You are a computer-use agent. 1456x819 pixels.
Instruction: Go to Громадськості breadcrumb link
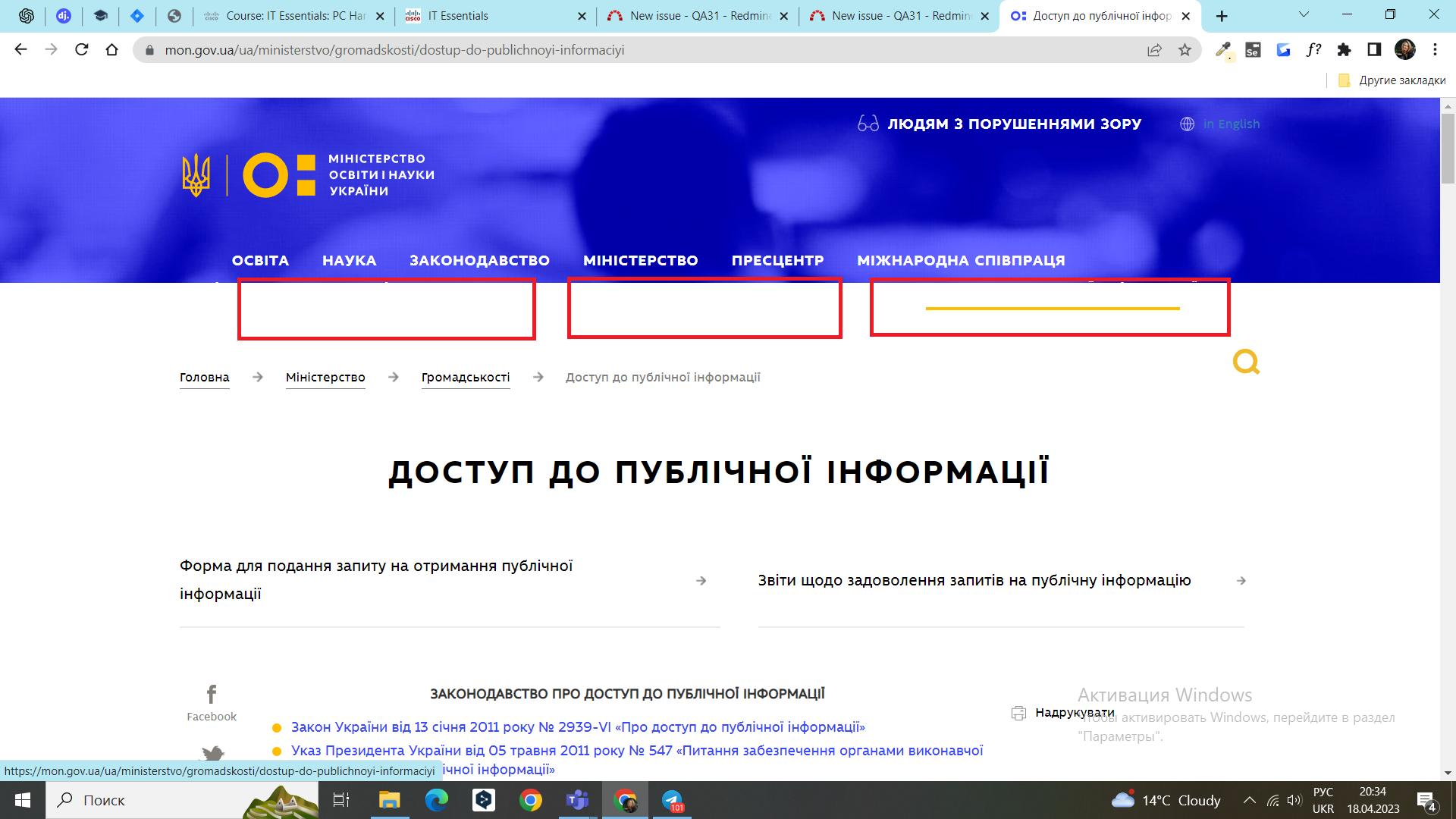click(x=465, y=377)
